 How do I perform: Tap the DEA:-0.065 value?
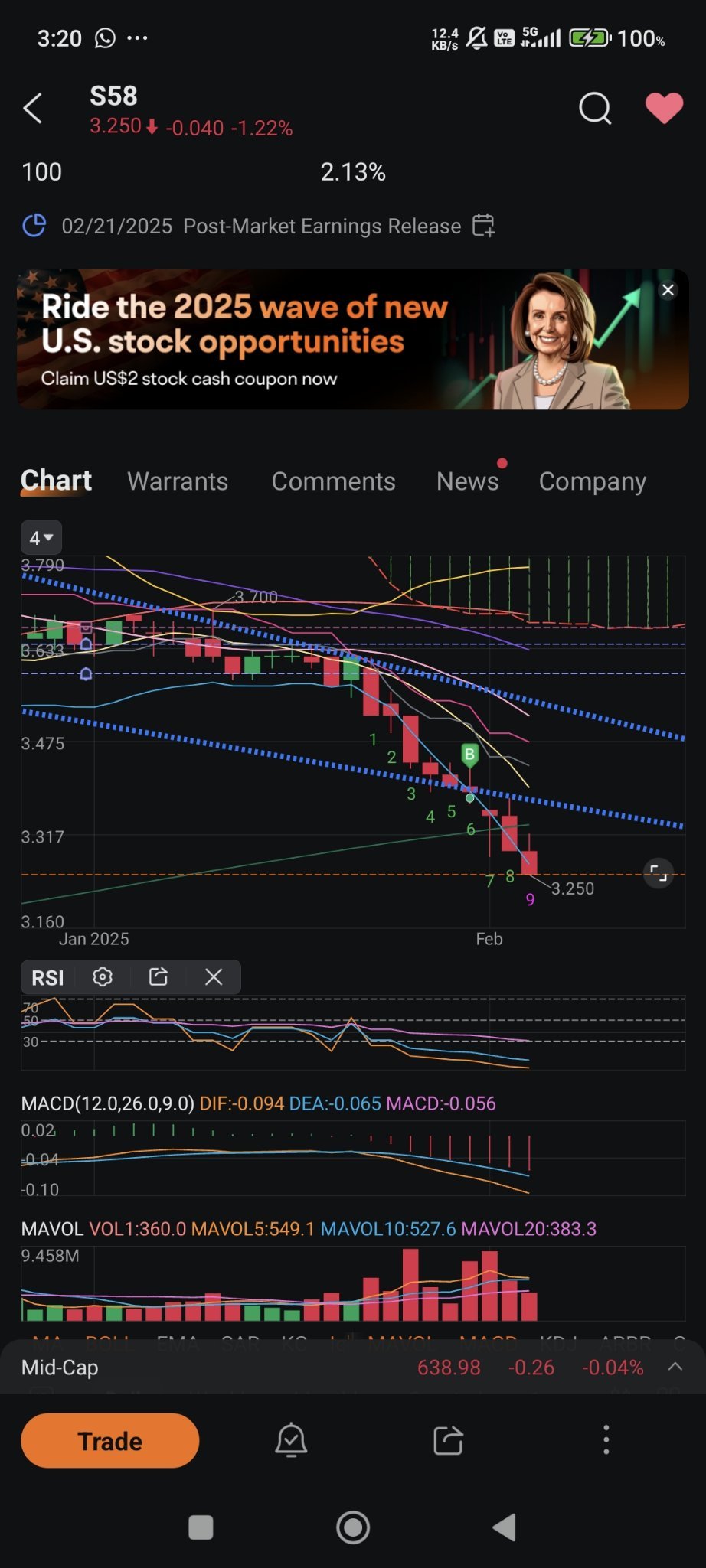pyautogui.click(x=335, y=1103)
